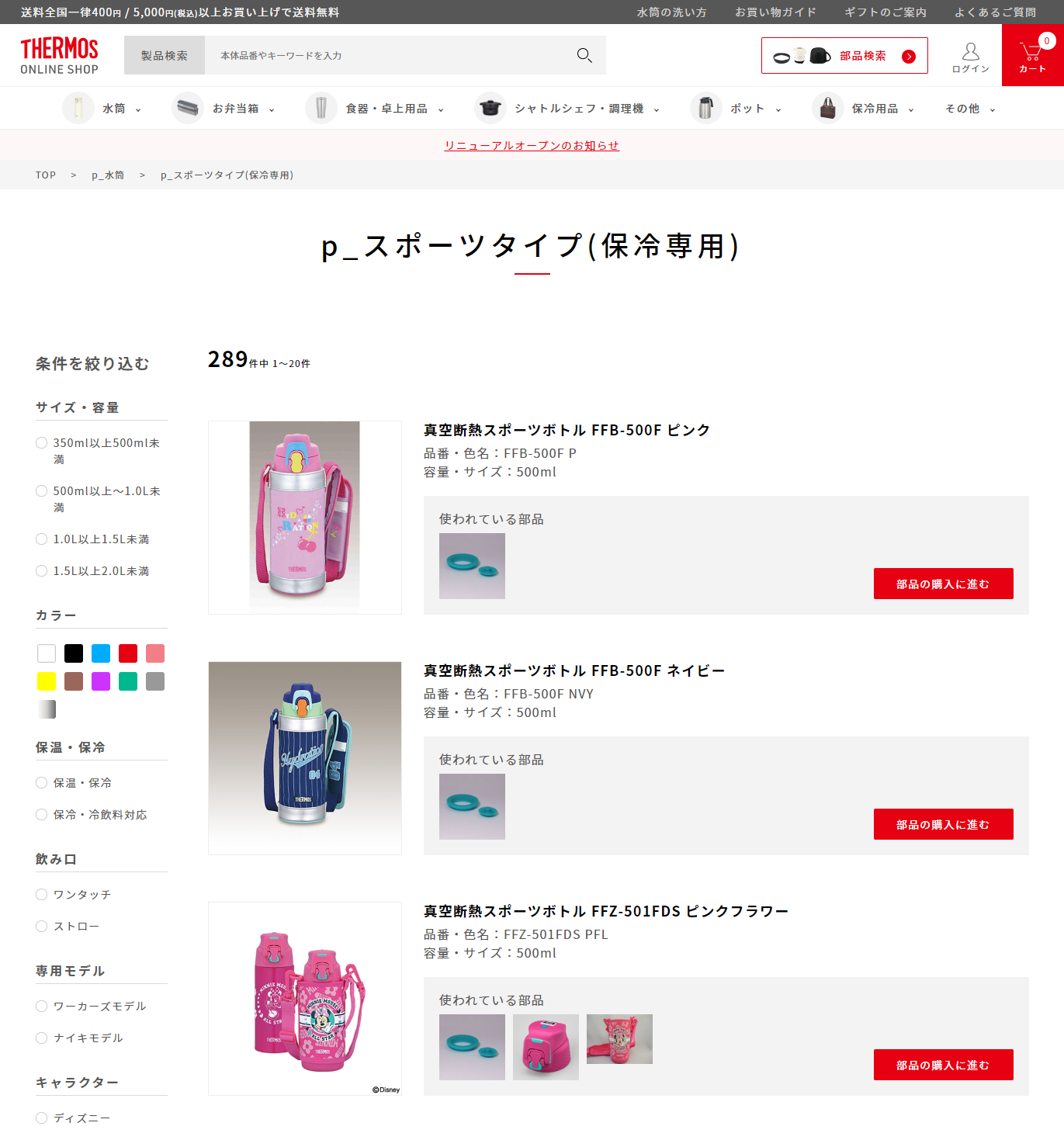
Task: Click the 水筒 bottle category icon
Action: (x=78, y=109)
